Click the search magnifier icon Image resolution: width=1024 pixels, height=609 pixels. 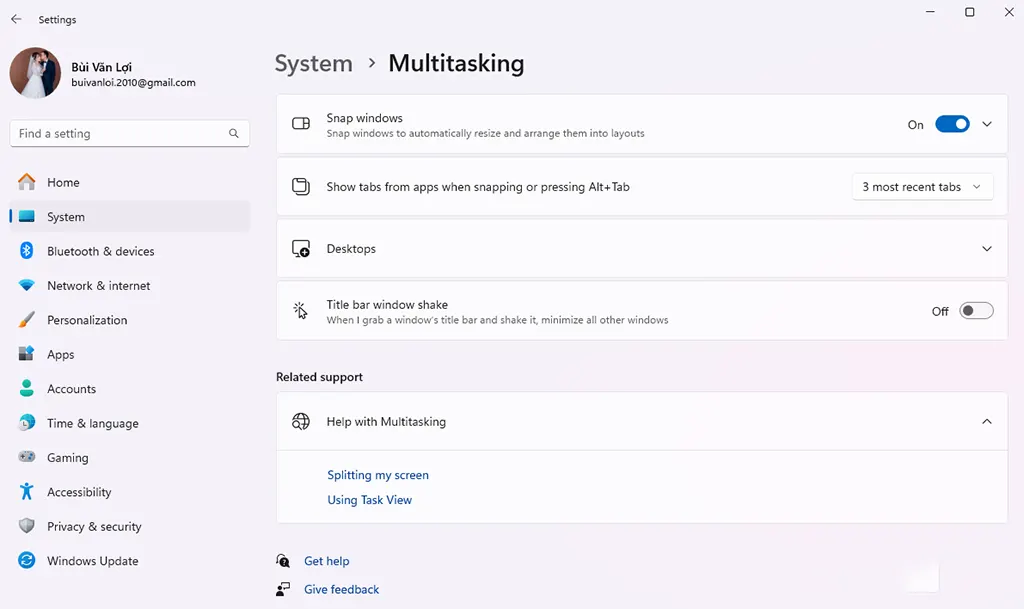point(234,133)
